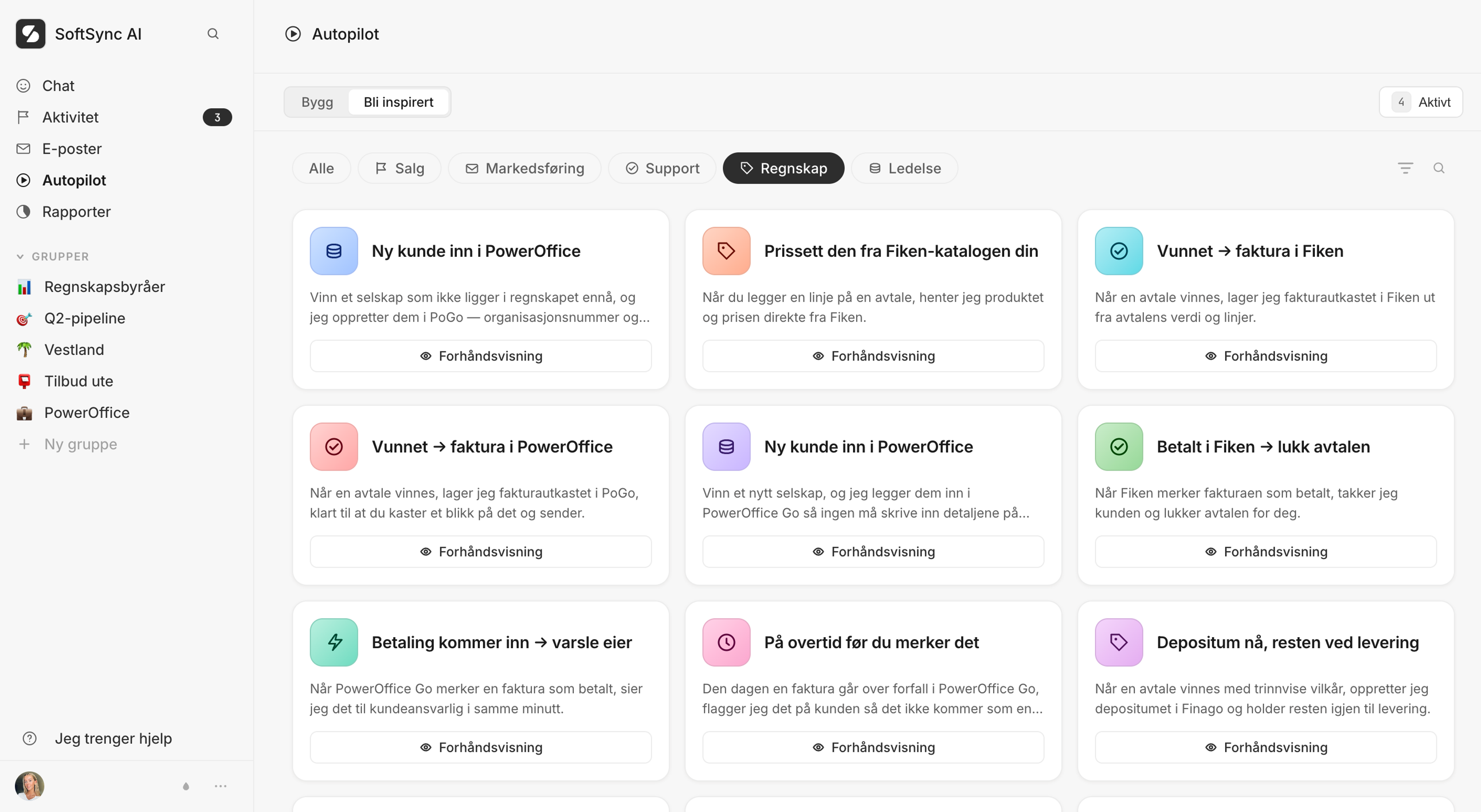
Task: Click the droplet icon near avatar
Action: point(186,787)
